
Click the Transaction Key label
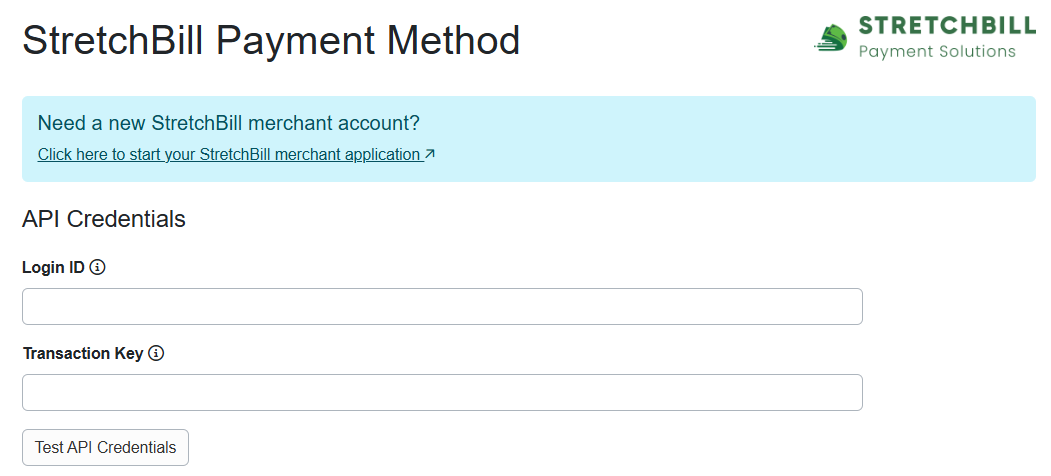[83, 353]
